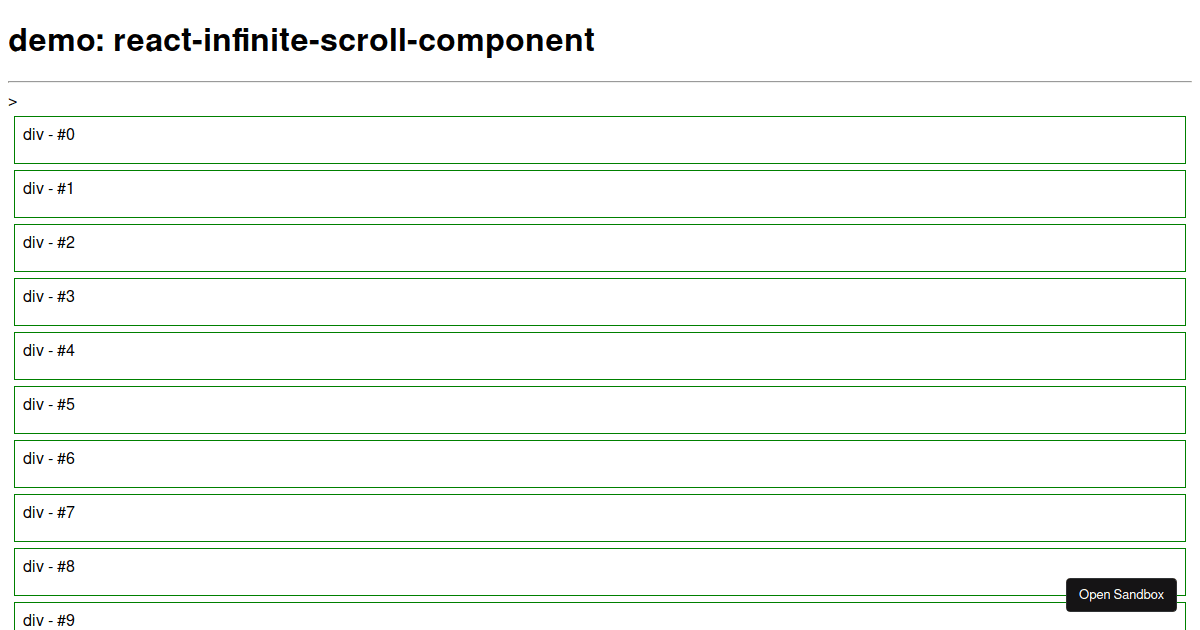The image size is (1200, 630).
Task: Select the 'div - #0' list item
Action: [600, 139]
